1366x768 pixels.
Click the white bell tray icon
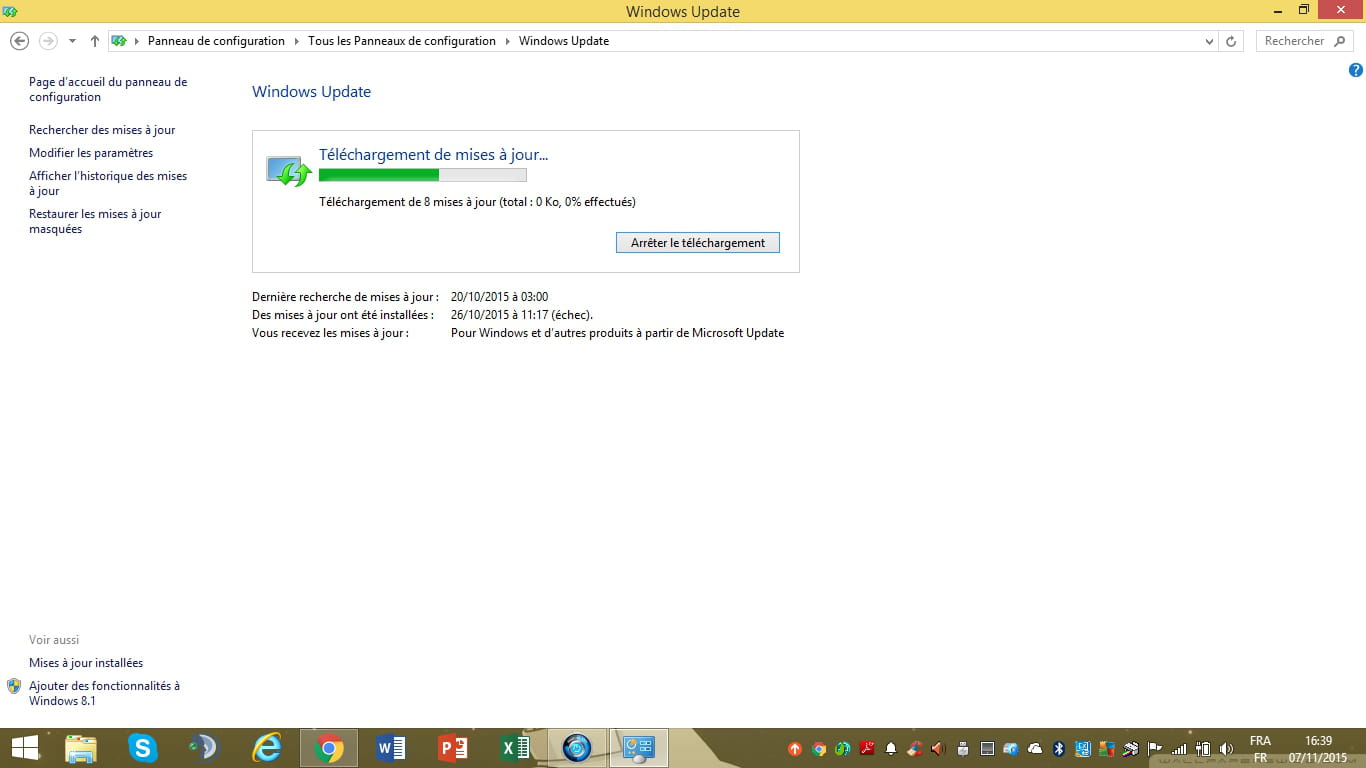click(x=891, y=749)
